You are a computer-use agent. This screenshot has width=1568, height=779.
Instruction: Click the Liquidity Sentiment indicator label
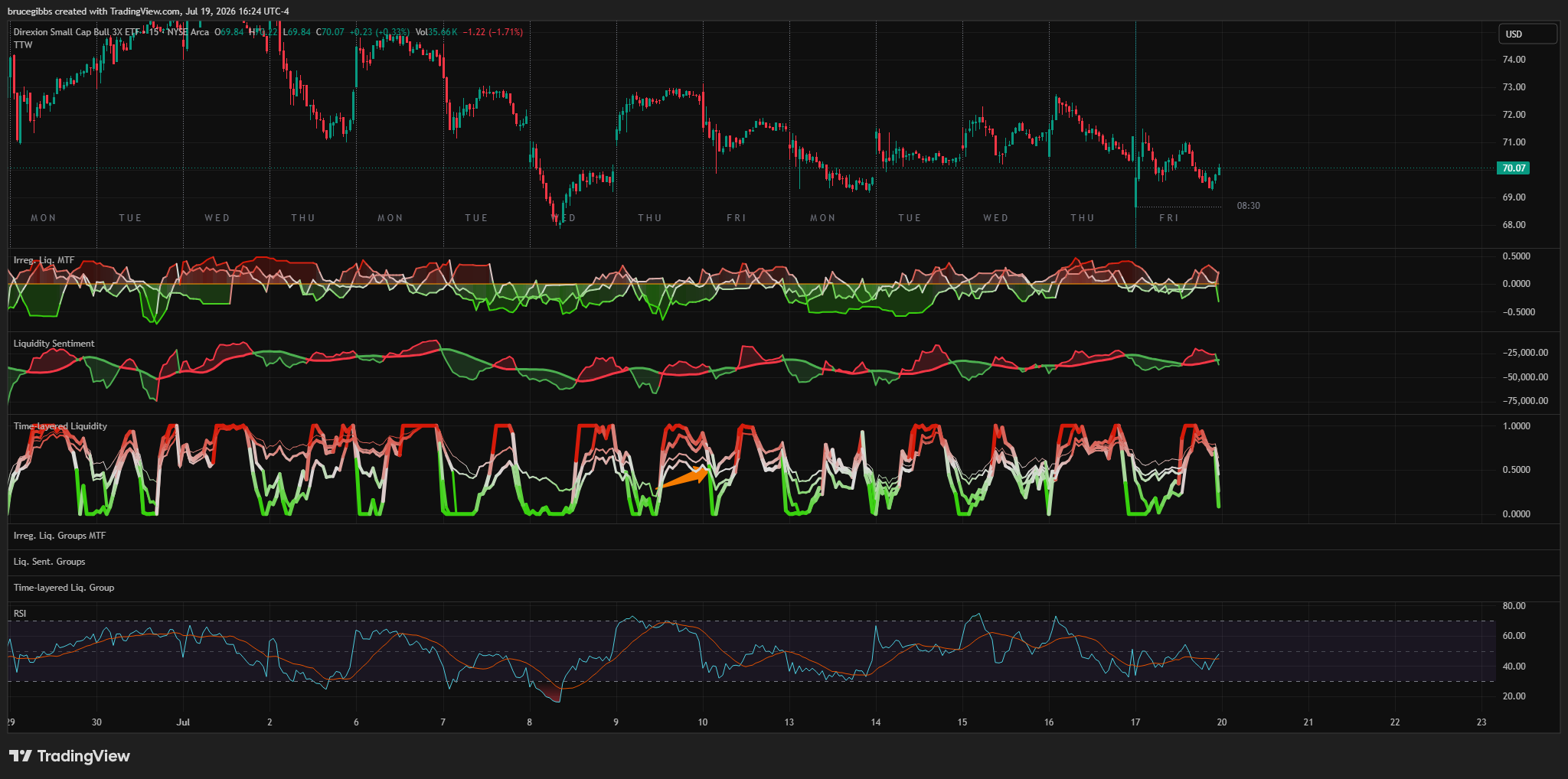(x=54, y=344)
